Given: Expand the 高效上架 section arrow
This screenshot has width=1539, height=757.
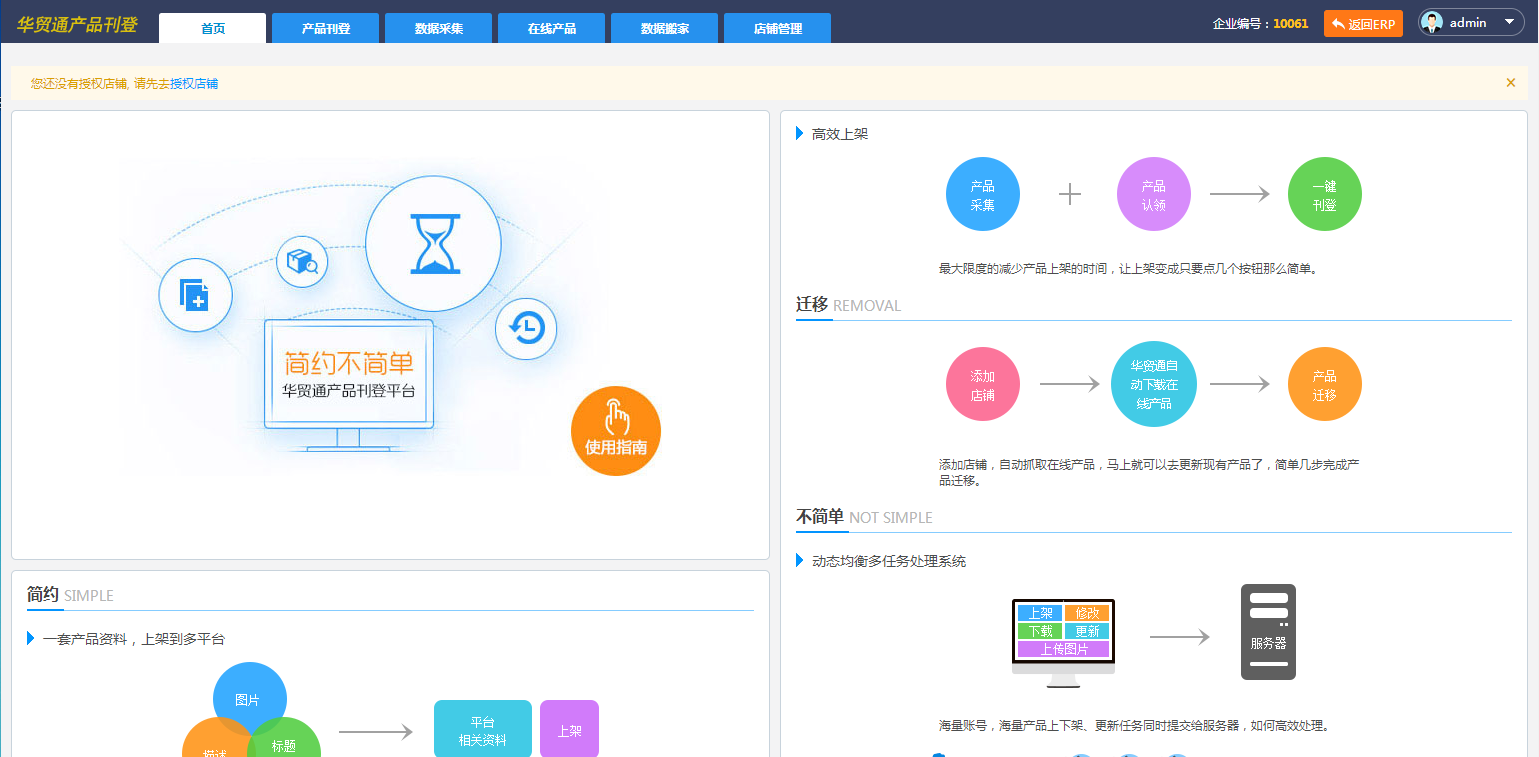Looking at the screenshot, I should 800,133.
